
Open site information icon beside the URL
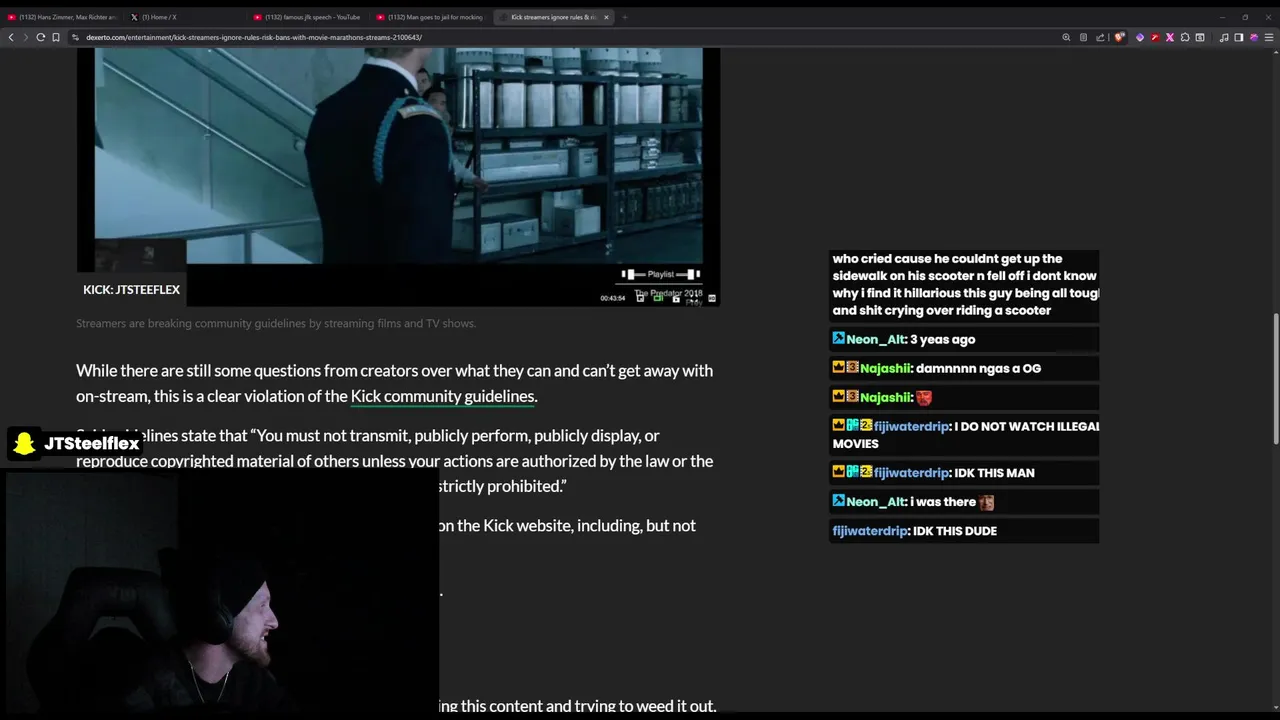click(75, 37)
